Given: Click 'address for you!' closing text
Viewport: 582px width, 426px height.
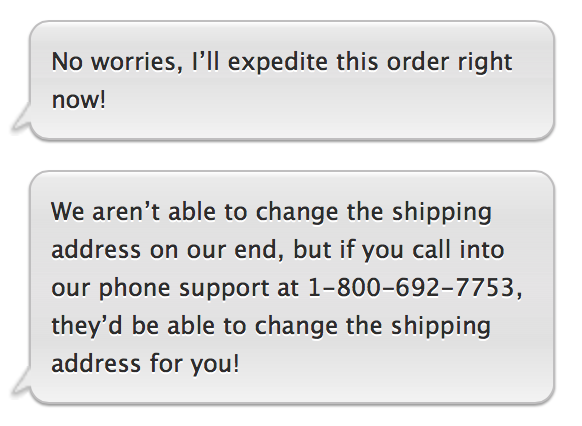Looking at the screenshot, I should point(145,364).
